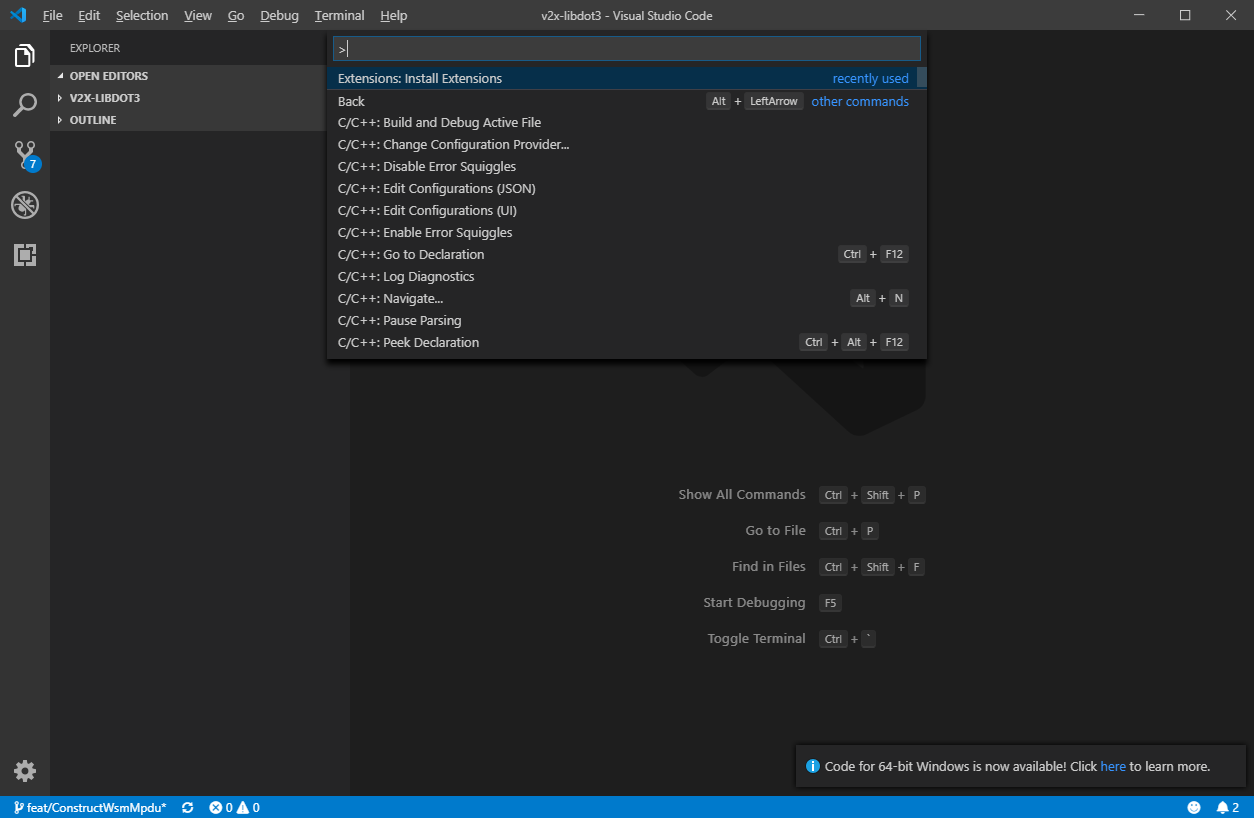Run C/C++: Build and Debug Active File
The height and width of the screenshot is (818, 1254).
(622, 123)
